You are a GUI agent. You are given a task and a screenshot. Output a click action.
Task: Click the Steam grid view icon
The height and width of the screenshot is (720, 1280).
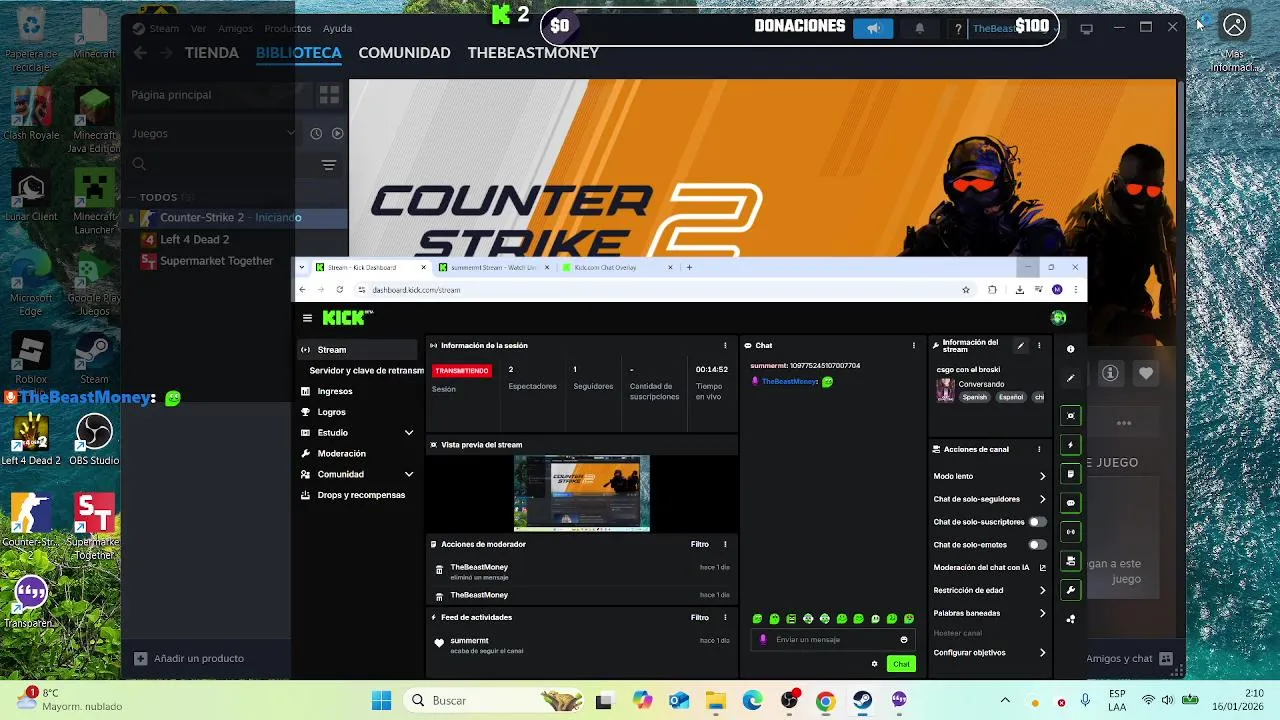pyautogui.click(x=329, y=95)
